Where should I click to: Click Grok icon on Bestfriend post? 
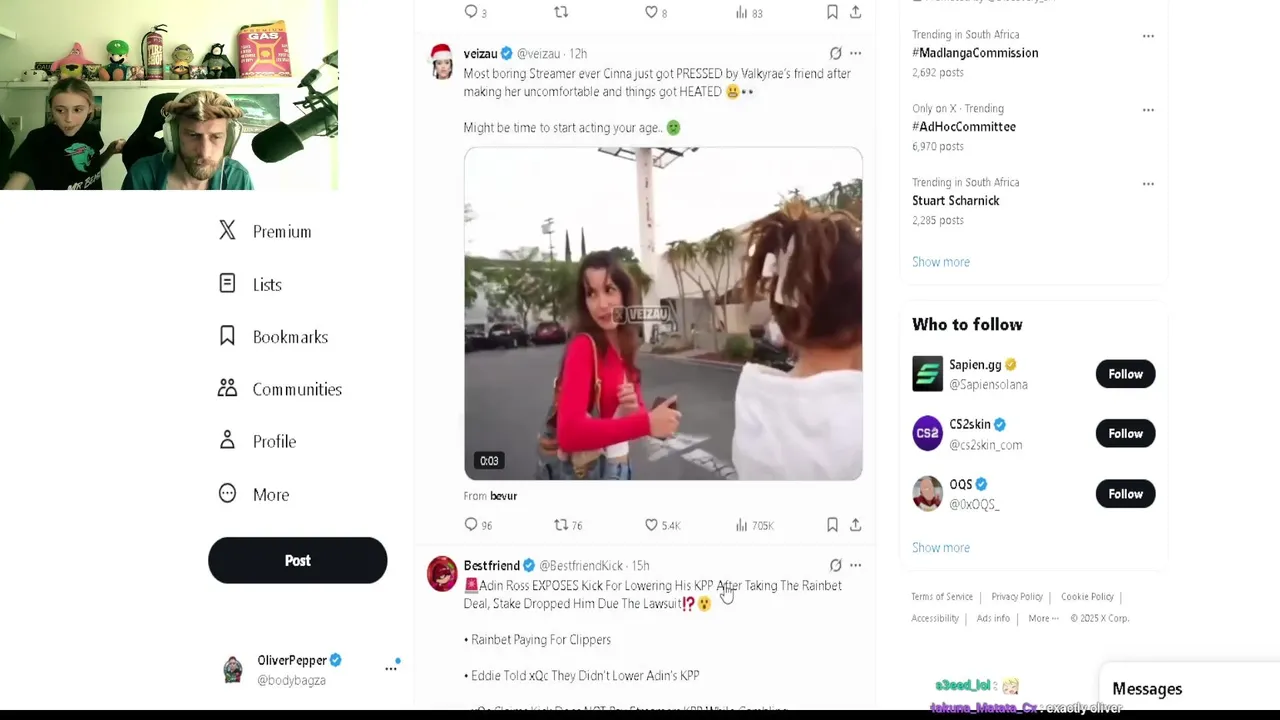(836, 565)
